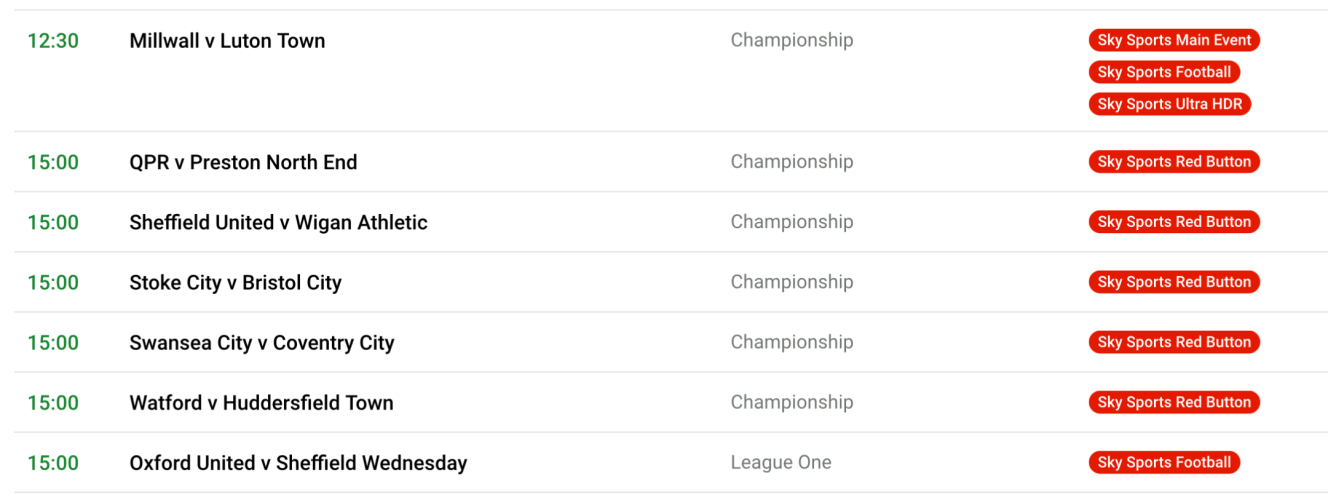This screenshot has height=500, width=1328.
Task: Click Sky Sports Football badge for Millwall match
Action: click(x=1164, y=72)
